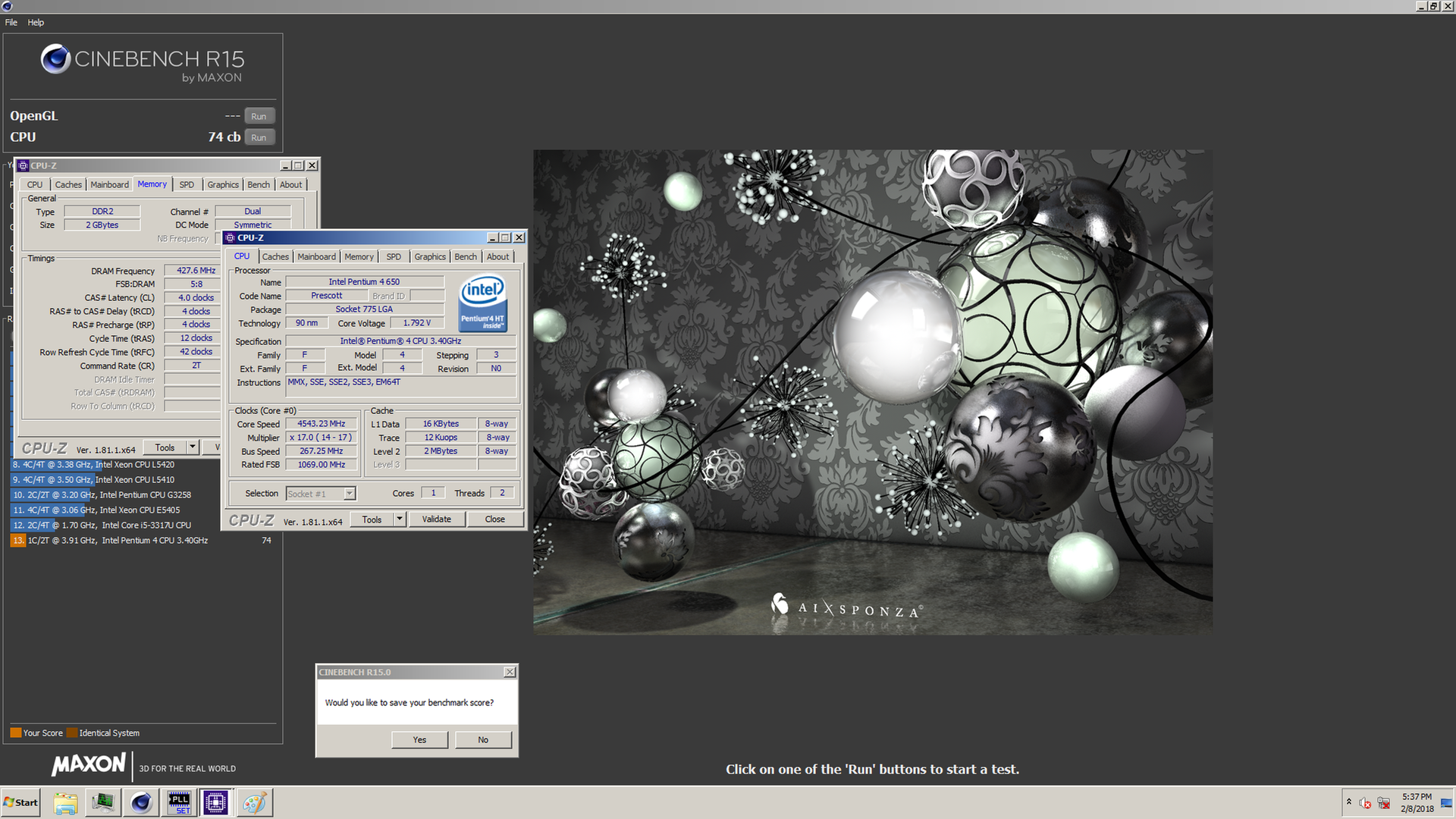Click Your Score orange legend swatch

point(15,733)
